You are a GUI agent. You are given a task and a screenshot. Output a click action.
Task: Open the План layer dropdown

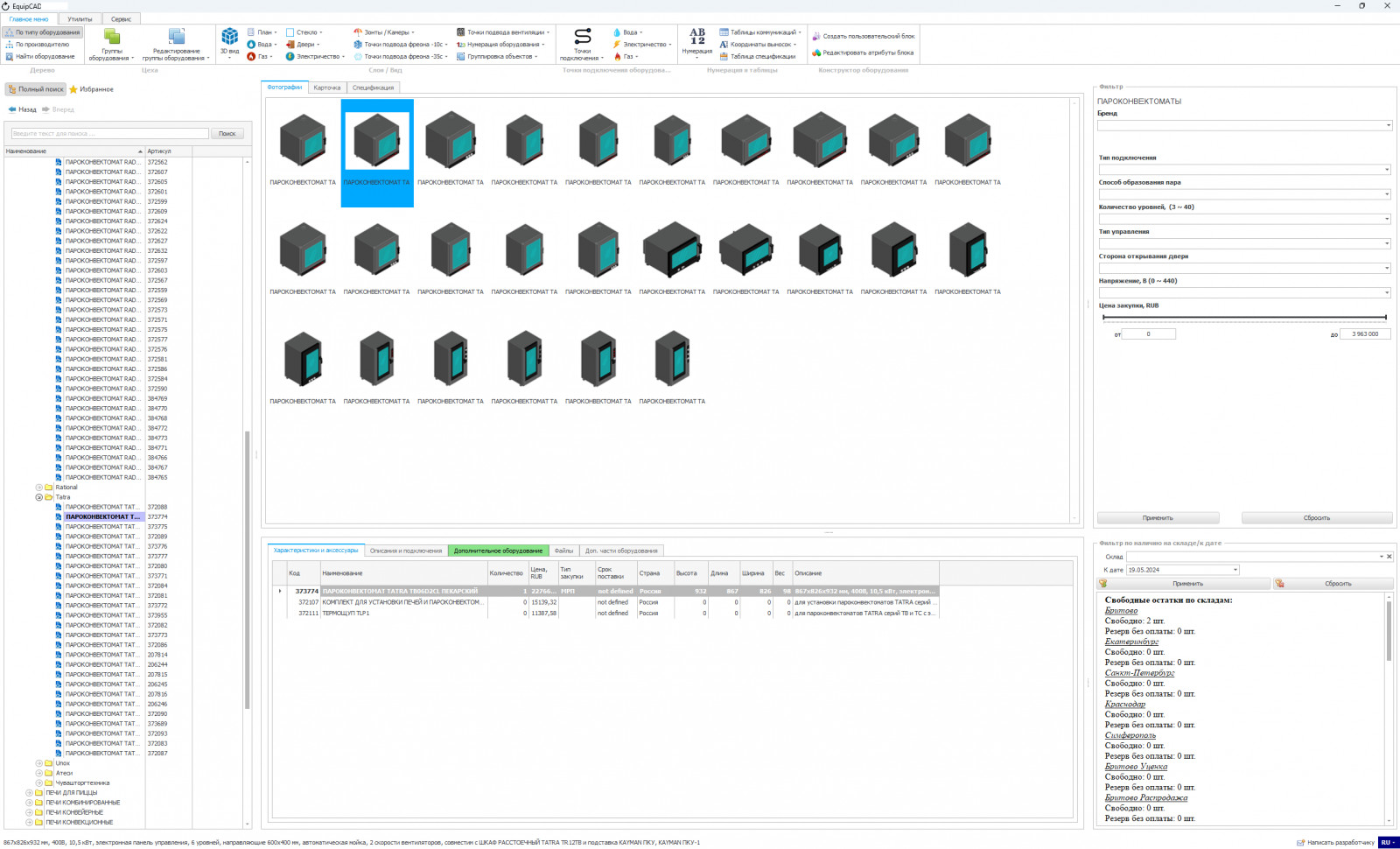coord(262,32)
